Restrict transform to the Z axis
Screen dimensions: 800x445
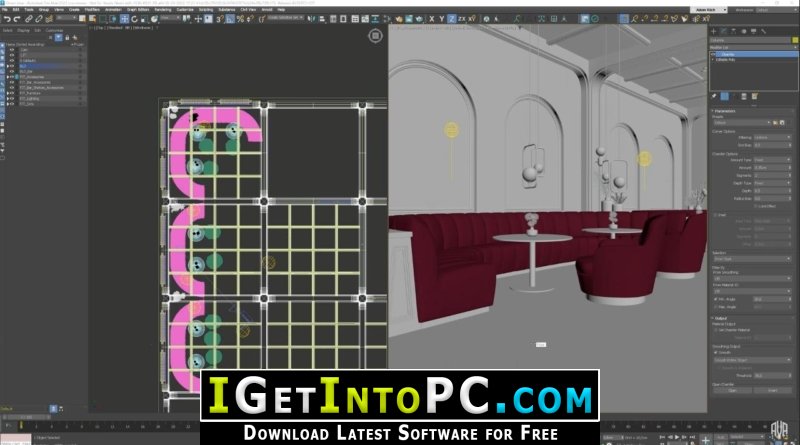point(451,19)
